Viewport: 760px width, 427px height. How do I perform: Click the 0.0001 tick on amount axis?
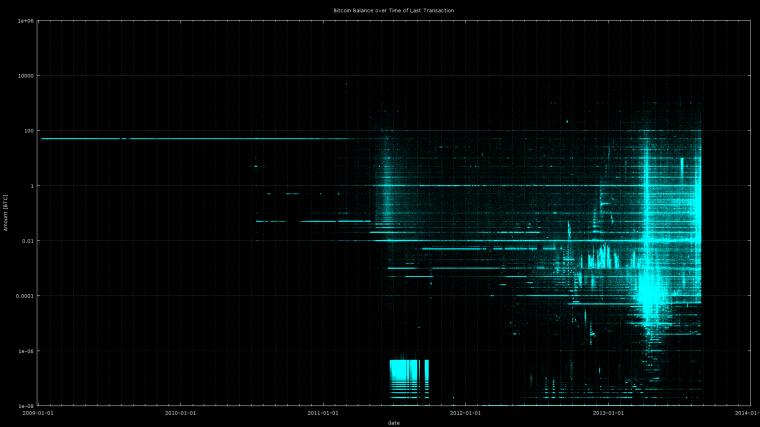click(x=24, y=296)
